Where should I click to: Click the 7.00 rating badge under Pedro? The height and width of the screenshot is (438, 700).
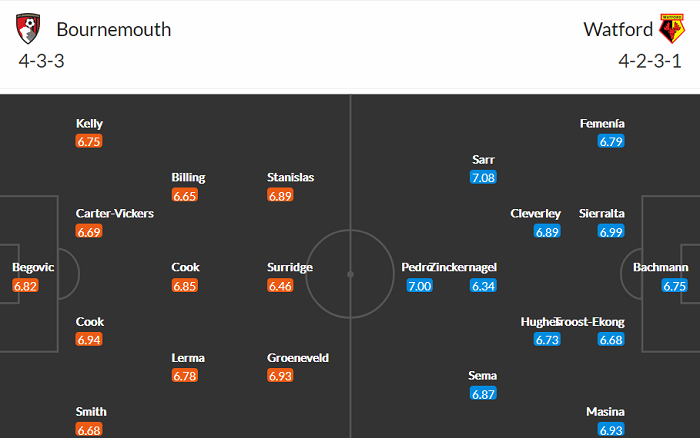click(x=419, y=285)
